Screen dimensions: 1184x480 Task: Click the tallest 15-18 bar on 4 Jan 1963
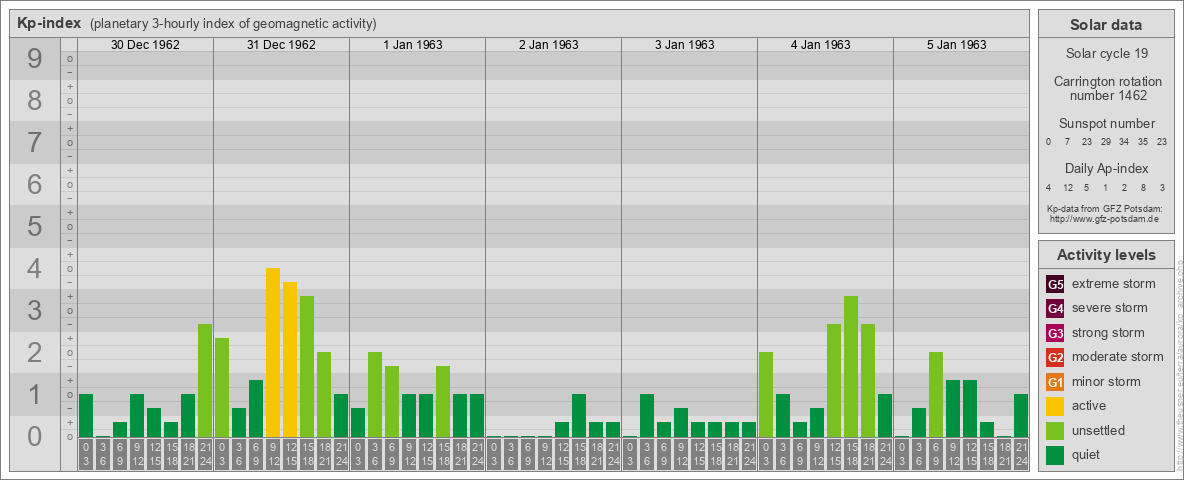[x=850, y=366]
